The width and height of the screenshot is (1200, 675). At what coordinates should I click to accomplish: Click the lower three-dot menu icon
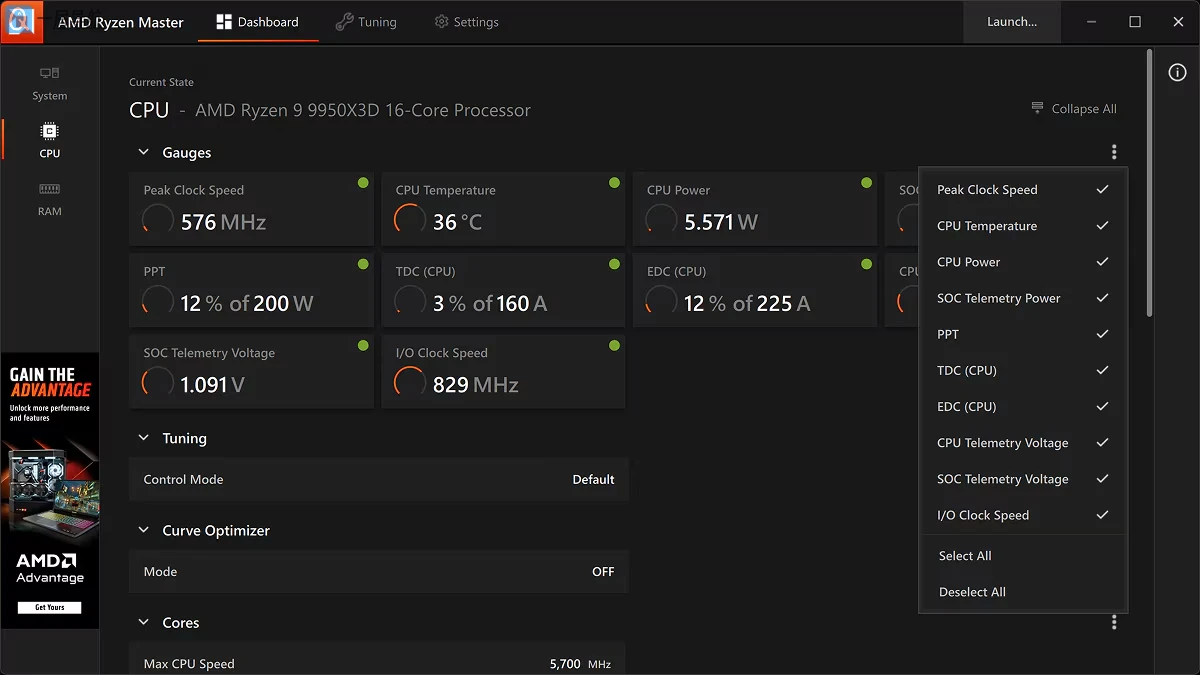(1114, 621)
